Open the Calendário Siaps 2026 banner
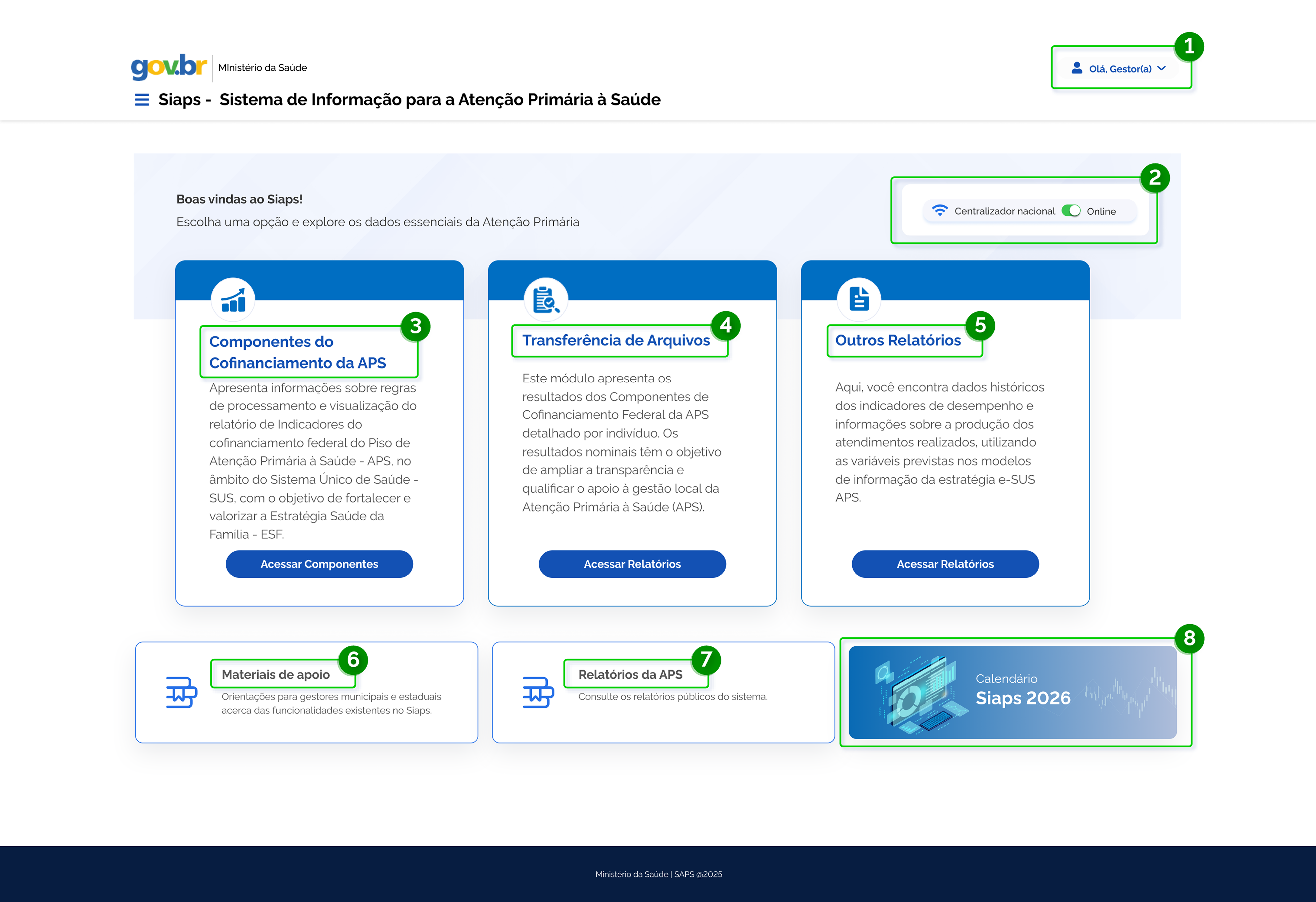 [x=1013, y=692]
